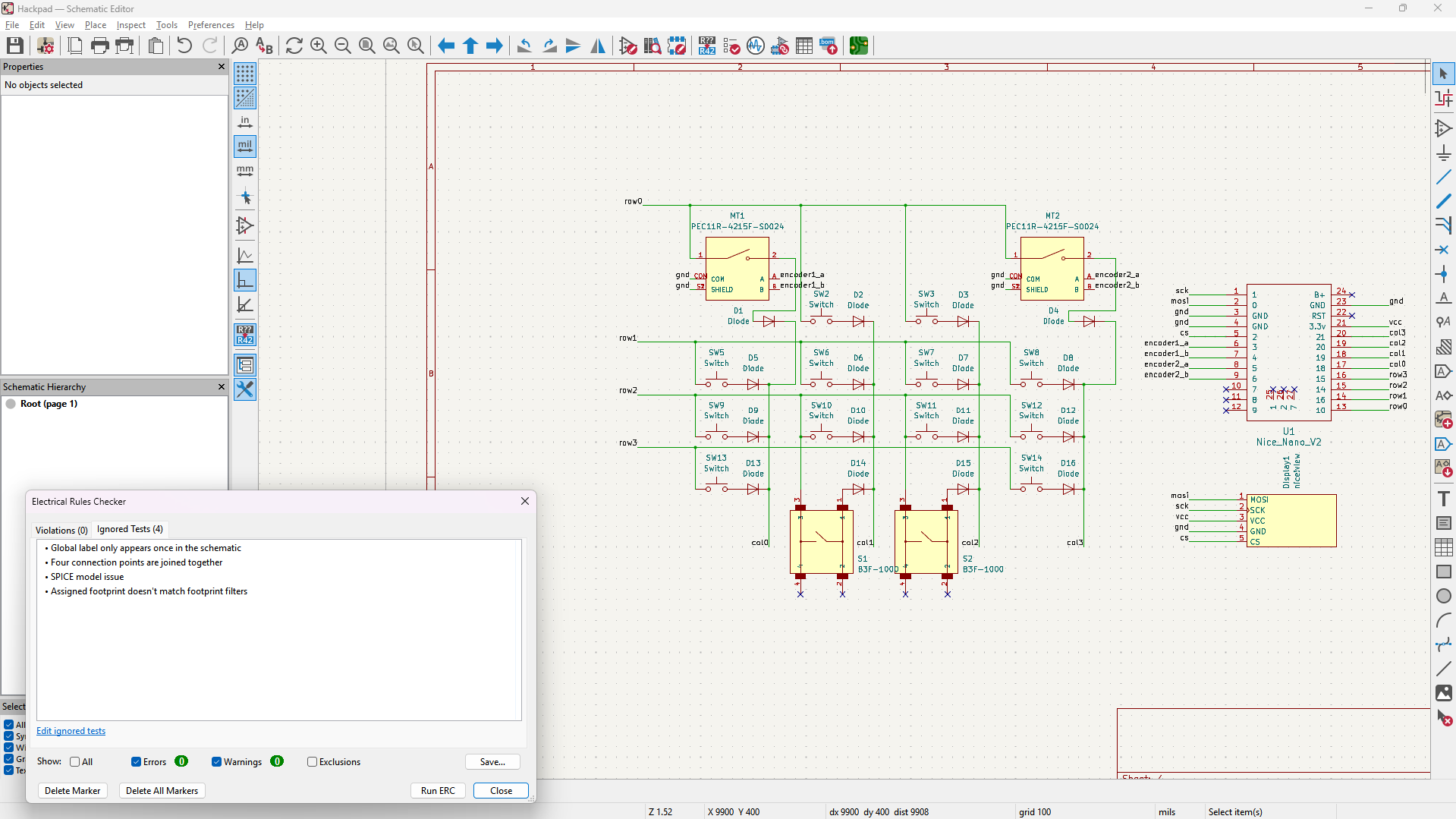Open the Annotate Schematic tool
Screen dimensions: 1456x819
tap(706, 46)
